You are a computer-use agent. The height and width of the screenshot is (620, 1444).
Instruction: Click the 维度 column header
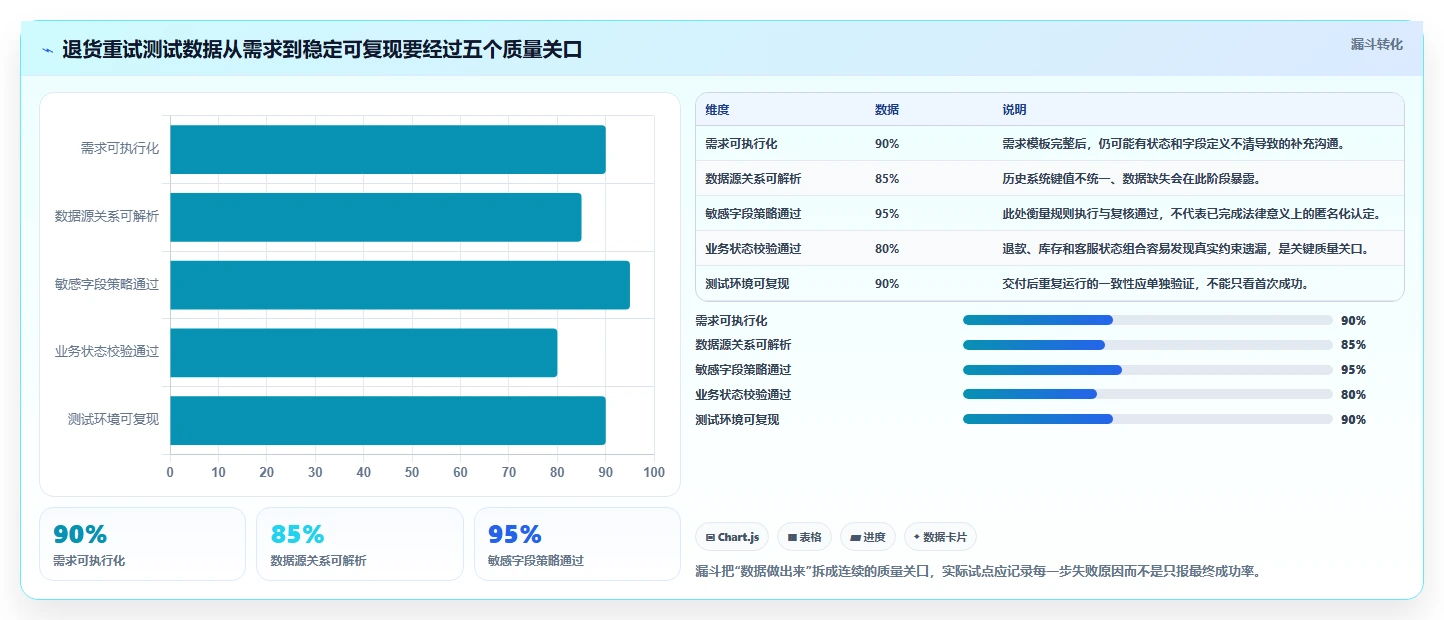click(717, 110)
